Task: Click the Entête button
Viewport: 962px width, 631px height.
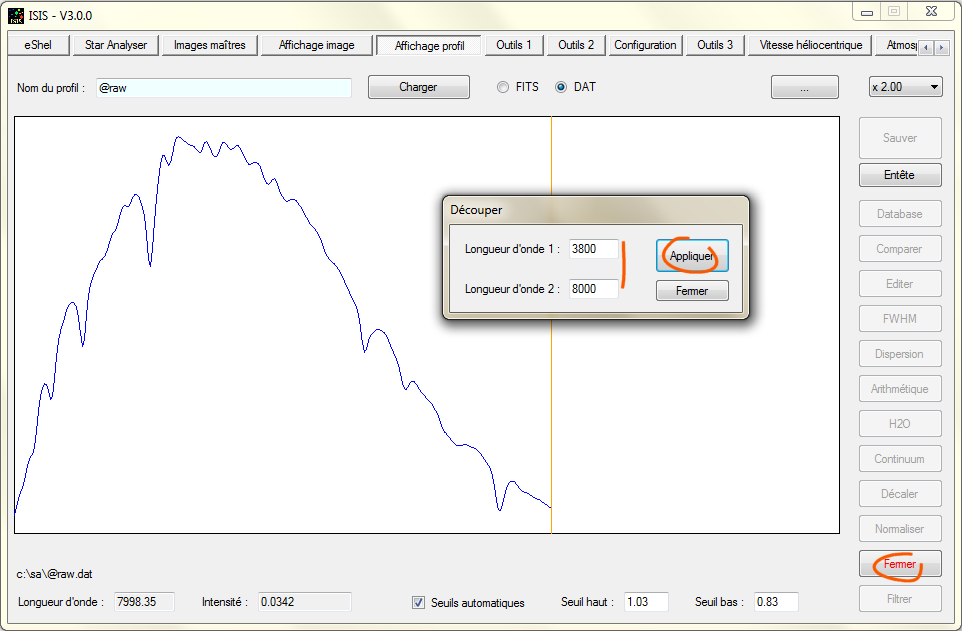Action: click(x=899, y=174)
